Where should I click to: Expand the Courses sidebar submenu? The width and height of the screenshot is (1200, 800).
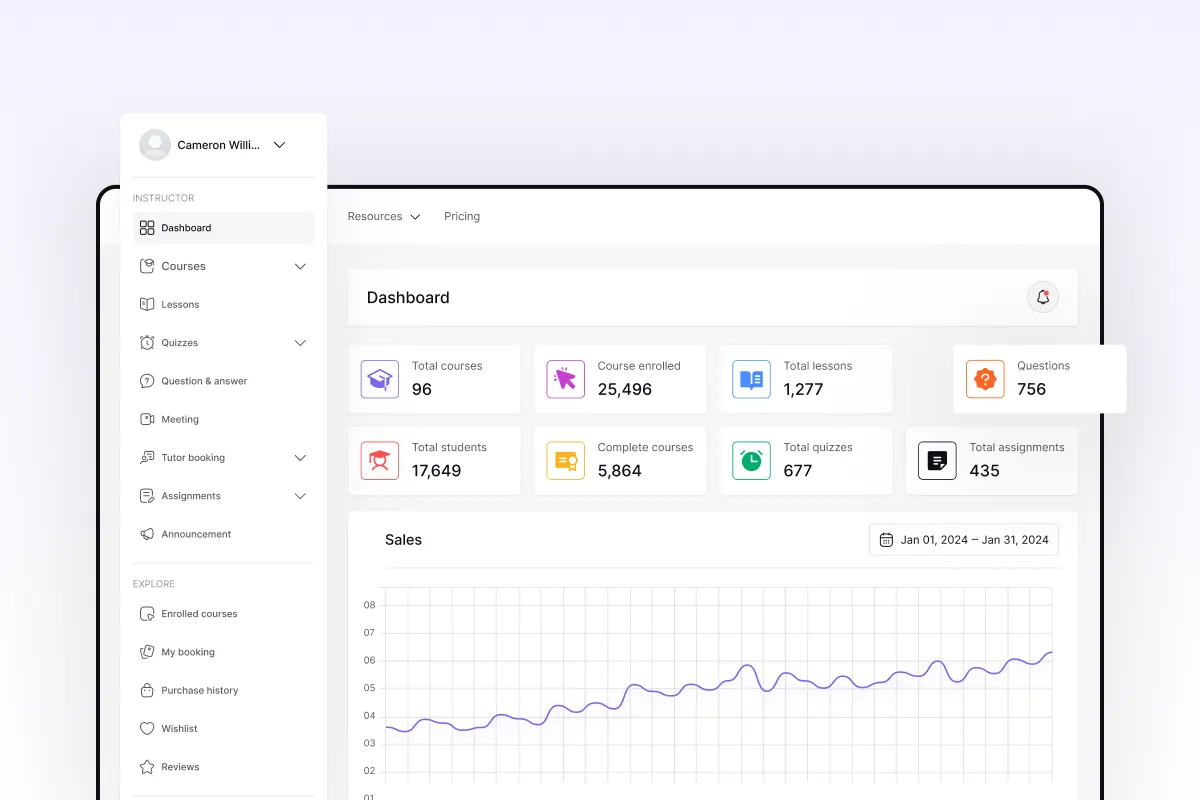coord(300,266)
